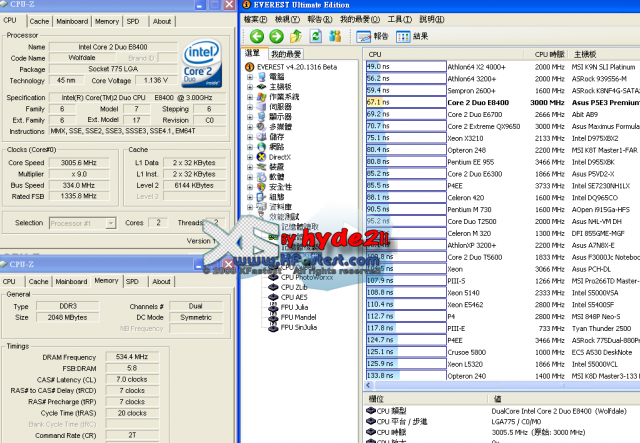
Task: Expand the 伺服器 tree node
Action: coord(250,107)
